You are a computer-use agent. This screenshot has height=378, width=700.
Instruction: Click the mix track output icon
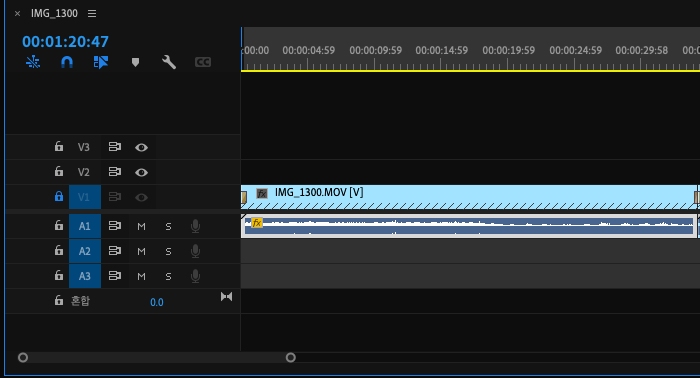[226, 297]
